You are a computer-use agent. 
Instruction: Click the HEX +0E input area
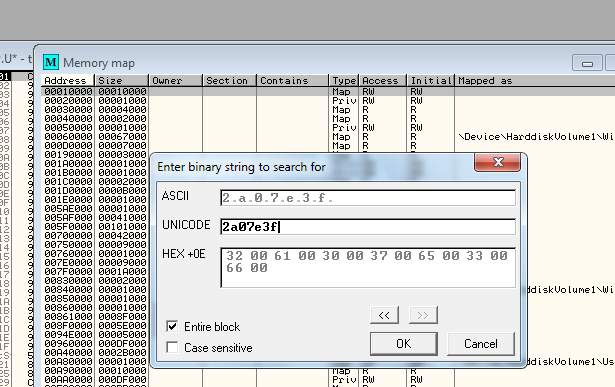click(x=368, y=267)
